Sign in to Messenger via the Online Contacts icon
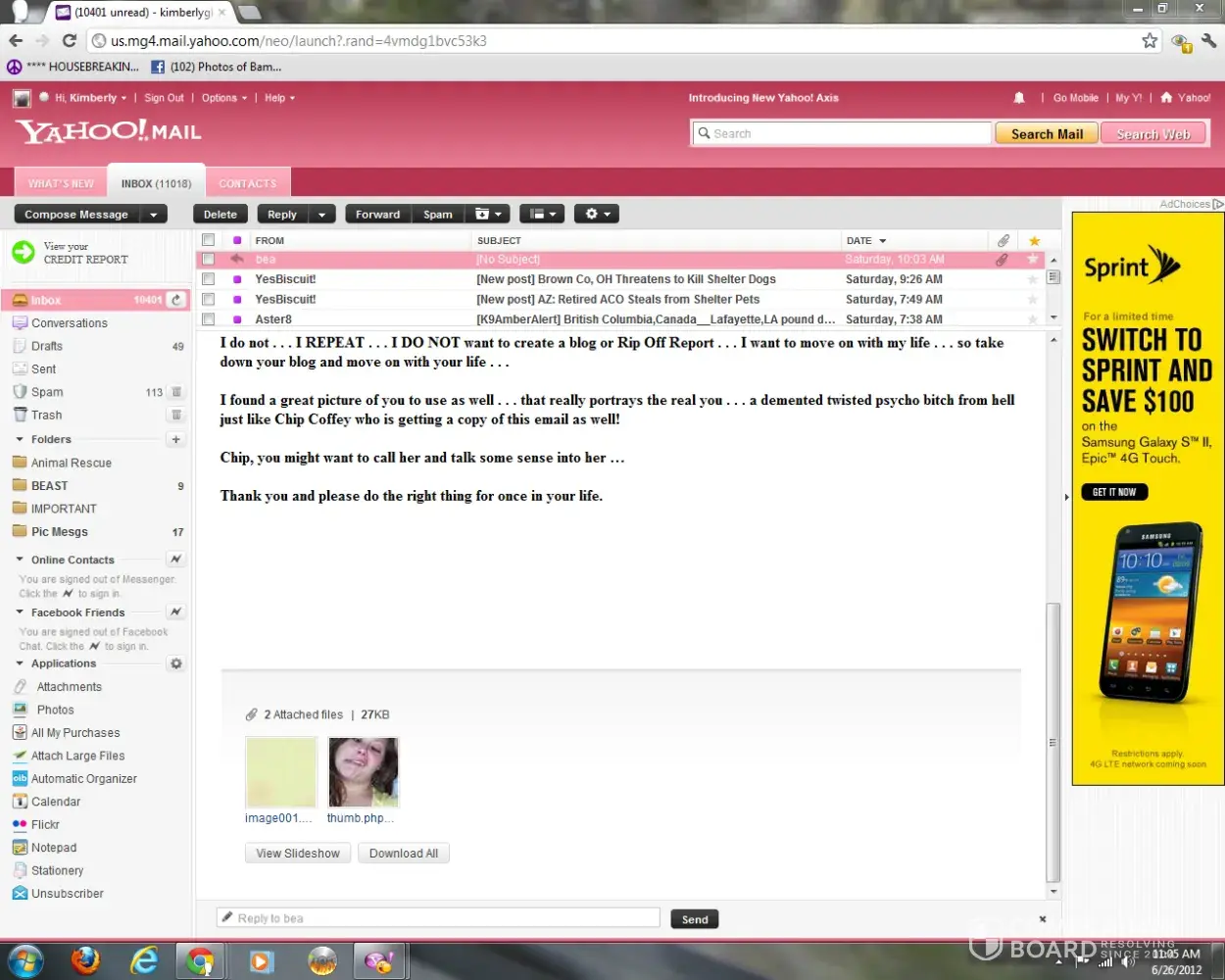1225x980 pixels. (175, 560)
